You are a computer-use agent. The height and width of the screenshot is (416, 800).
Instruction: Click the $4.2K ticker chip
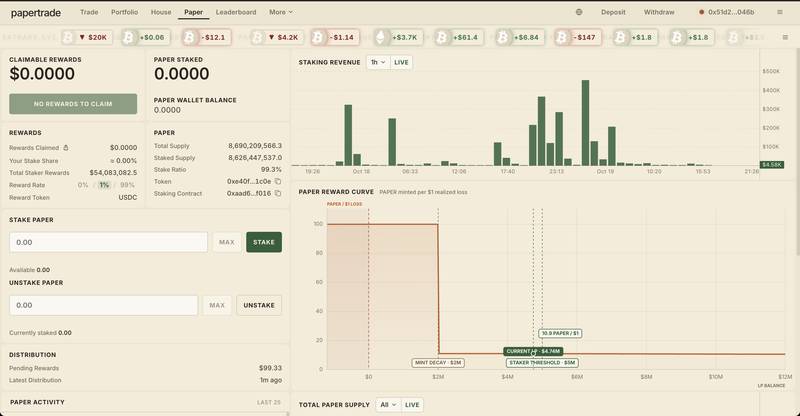pos(277,37)
